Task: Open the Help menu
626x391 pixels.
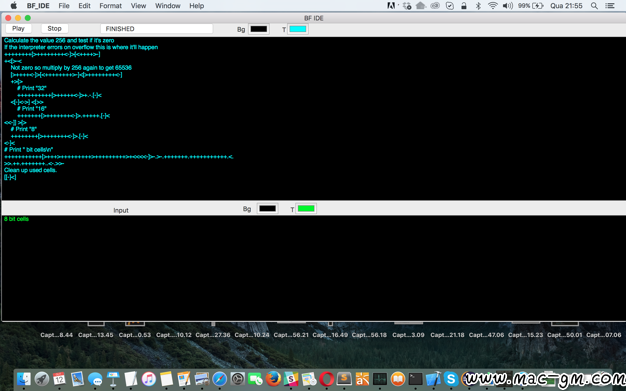Action: [196, 6]
